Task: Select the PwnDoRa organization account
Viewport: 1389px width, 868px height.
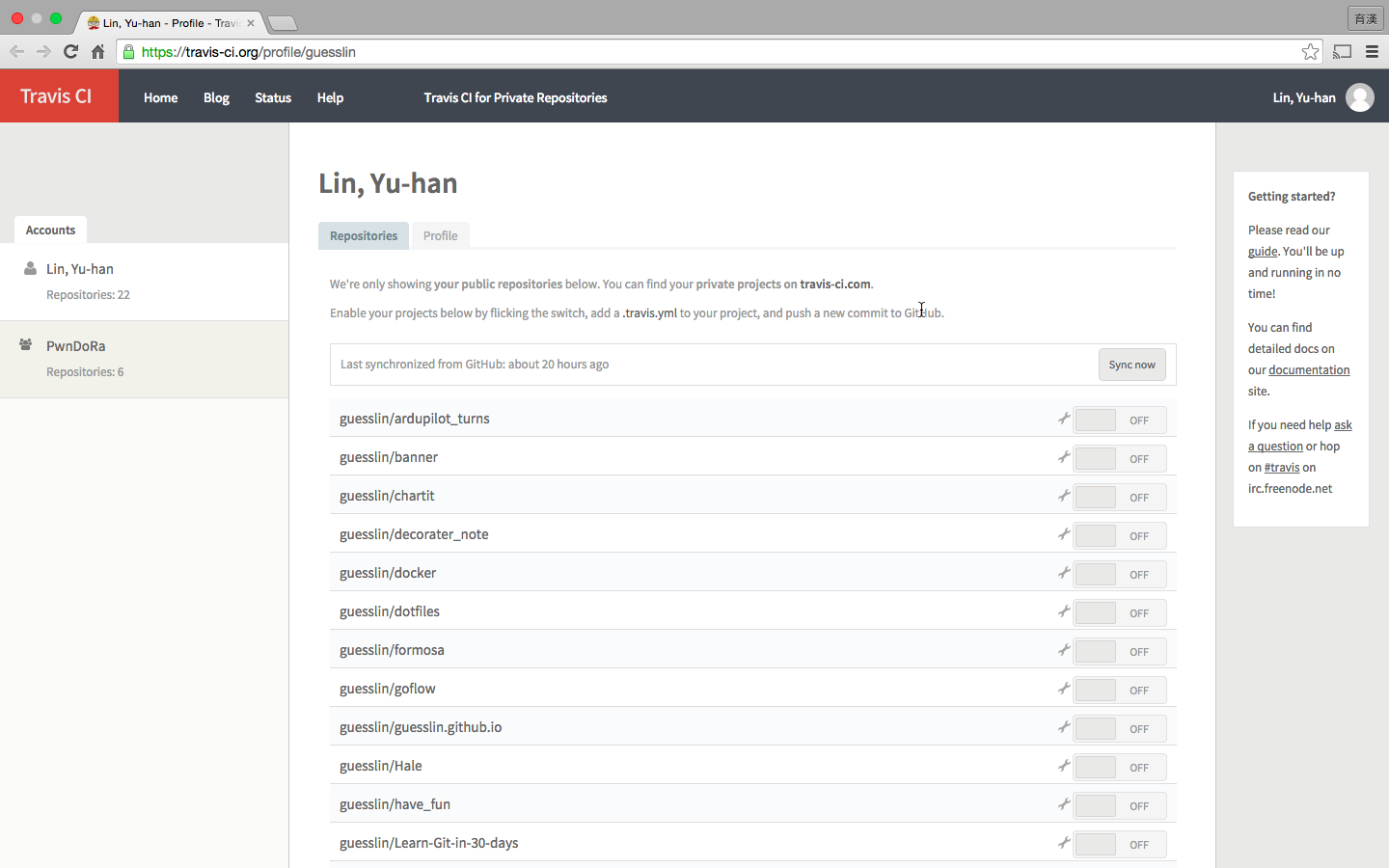Action: point(145,359)
